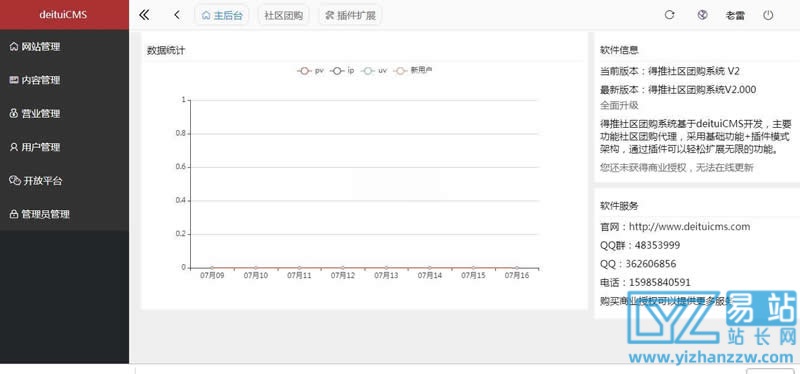800x374 pixels.
Task: Click the single back arrow icon
Action: click(x=177, y=15)
